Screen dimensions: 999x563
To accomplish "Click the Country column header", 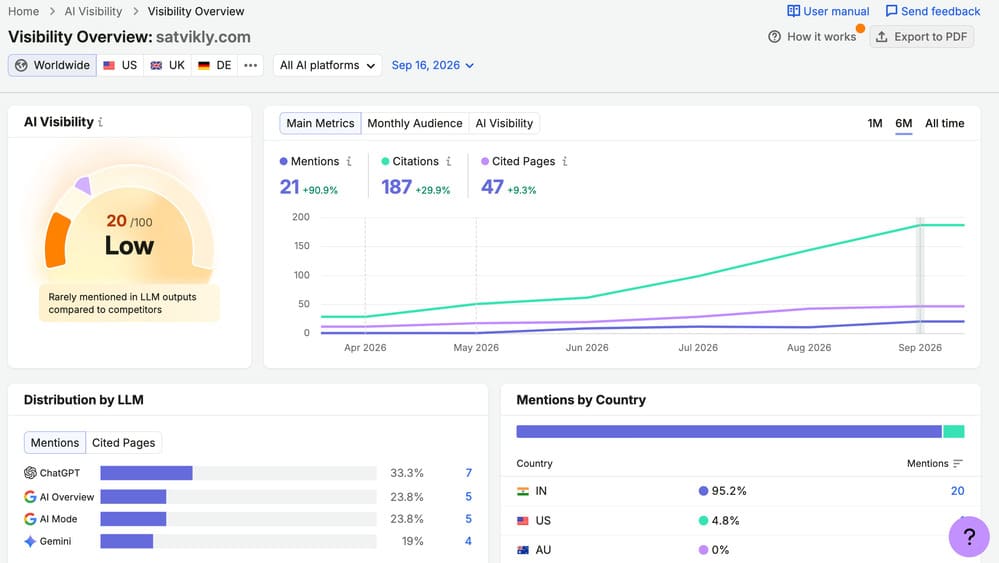I will 534,464.
